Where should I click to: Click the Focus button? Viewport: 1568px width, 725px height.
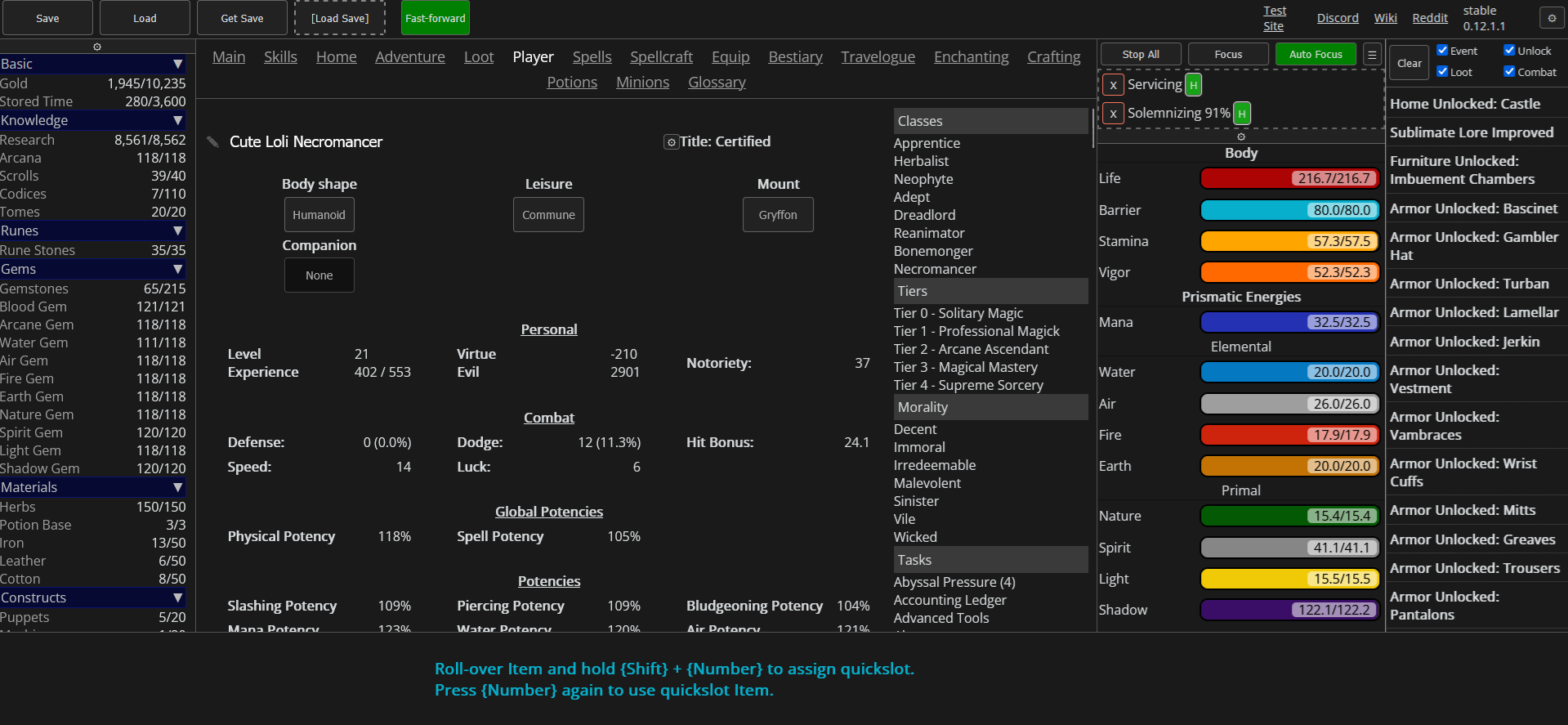pos(1228,55)
